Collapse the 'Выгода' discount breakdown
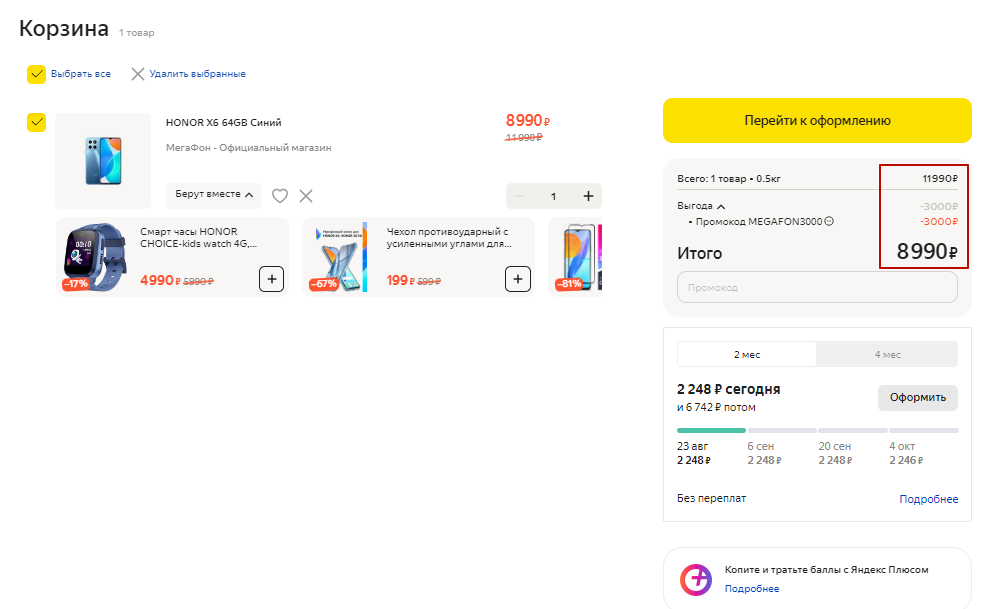Image resolution: width=990 pixels, height=609 pixels. coord(701,206)
